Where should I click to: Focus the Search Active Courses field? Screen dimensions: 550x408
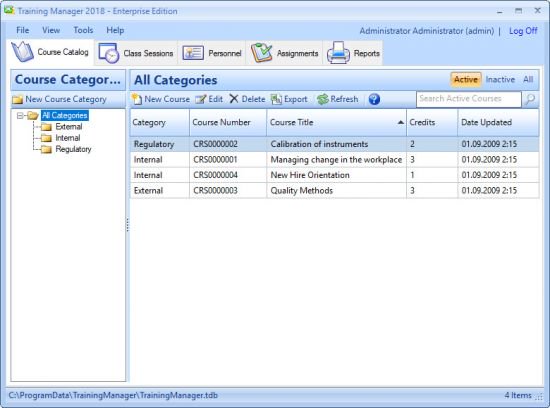point(469,99)
